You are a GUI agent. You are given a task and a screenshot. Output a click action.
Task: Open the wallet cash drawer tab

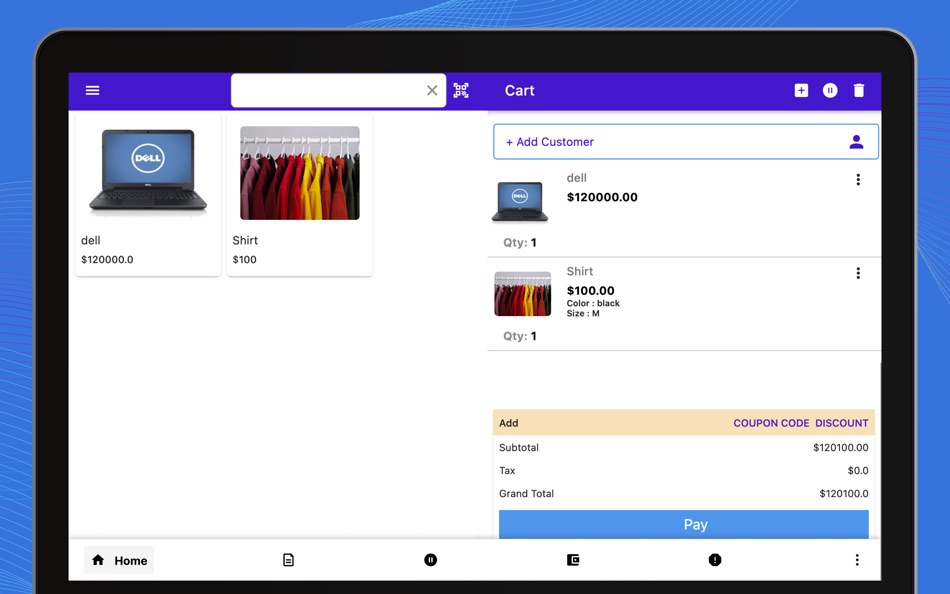[573, 560]
